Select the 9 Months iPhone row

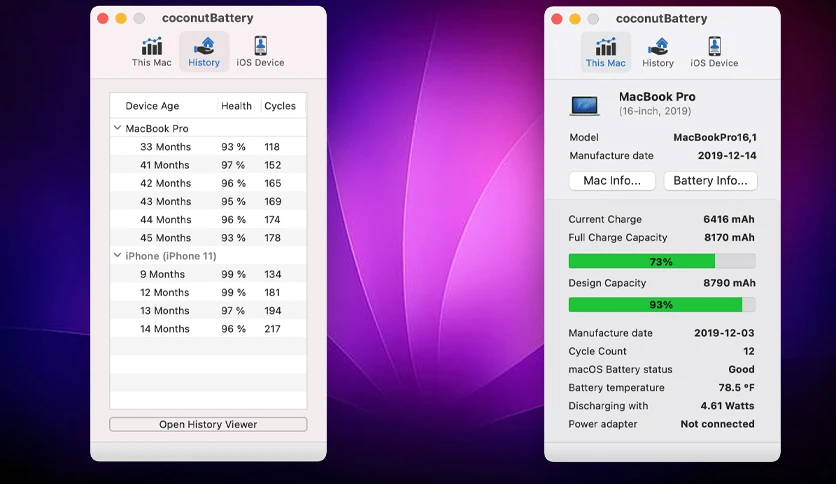click(x=208, y=274)
